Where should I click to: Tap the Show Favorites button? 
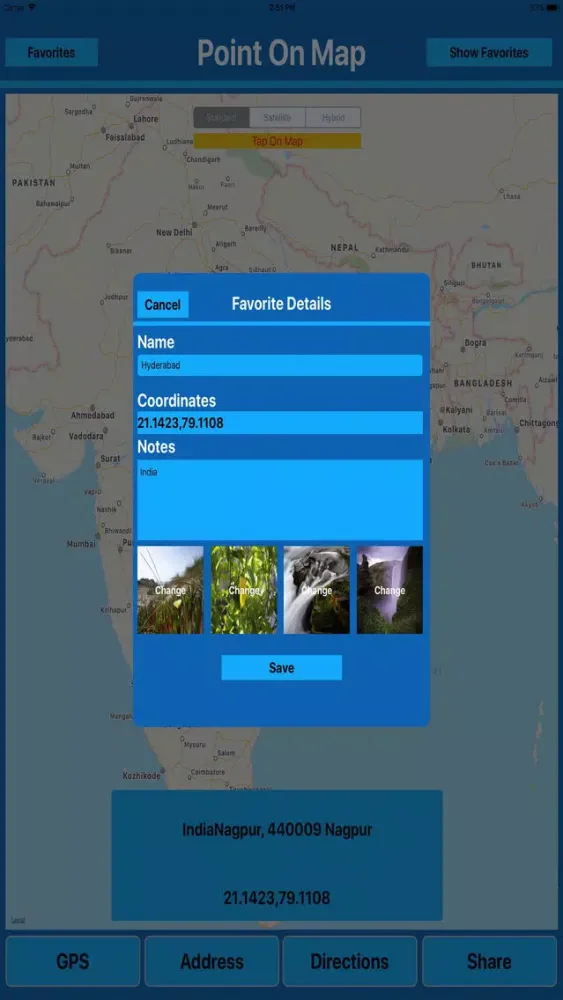coord(489,52)
